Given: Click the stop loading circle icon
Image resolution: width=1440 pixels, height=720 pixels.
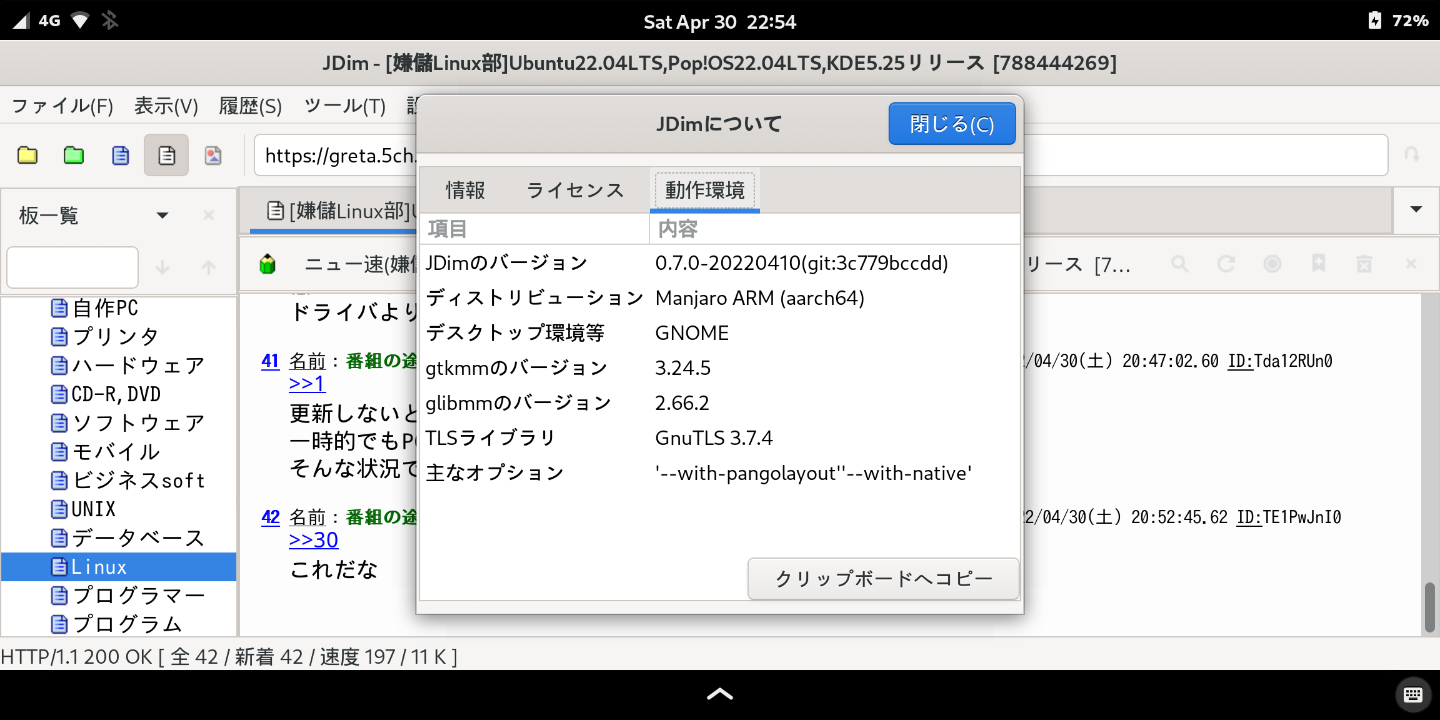Looking at the screenshot, I should click(1272, 264).
